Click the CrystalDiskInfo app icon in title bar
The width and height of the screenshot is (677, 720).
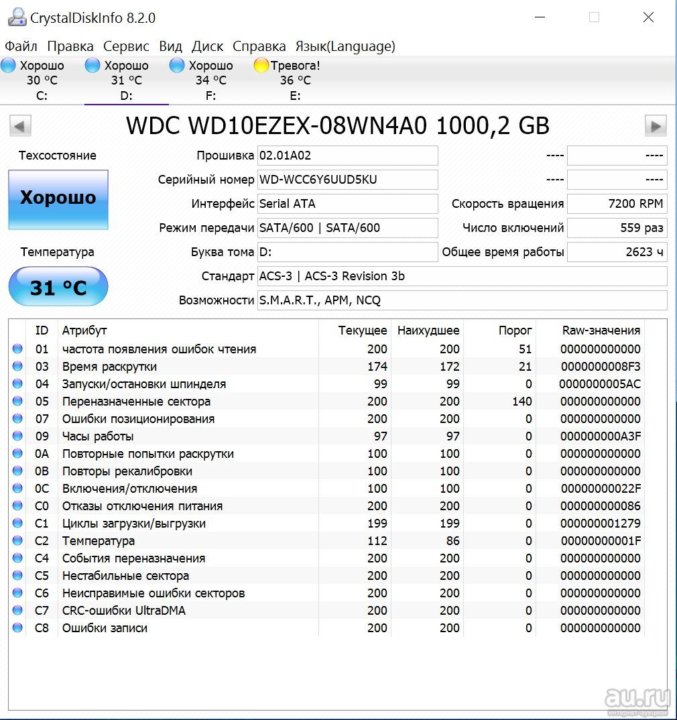tap(14, 18)
